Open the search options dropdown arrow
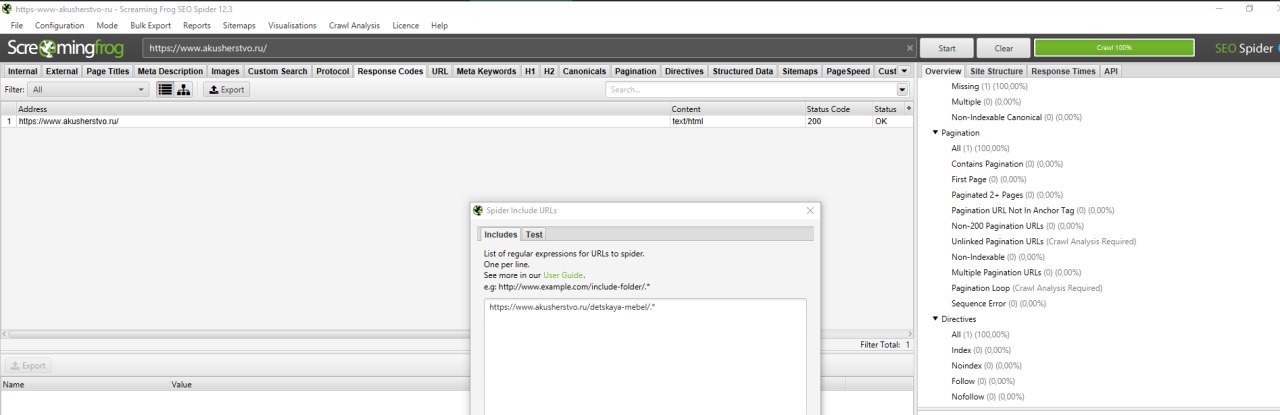This screenshot has height=415, width=1280. pos(902,89)
